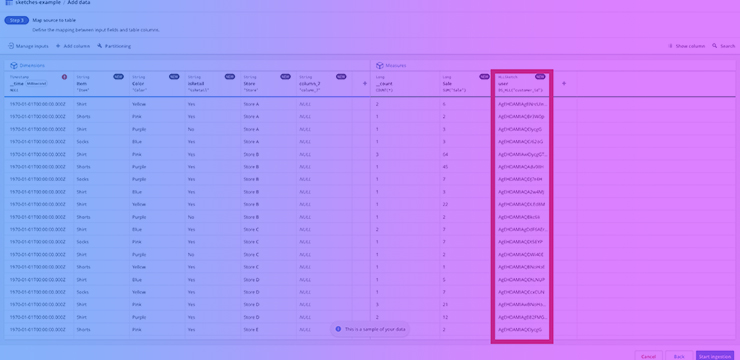Open the Manage inputs tool
Viewport: 740px width, 360px height.
(28, 46)
